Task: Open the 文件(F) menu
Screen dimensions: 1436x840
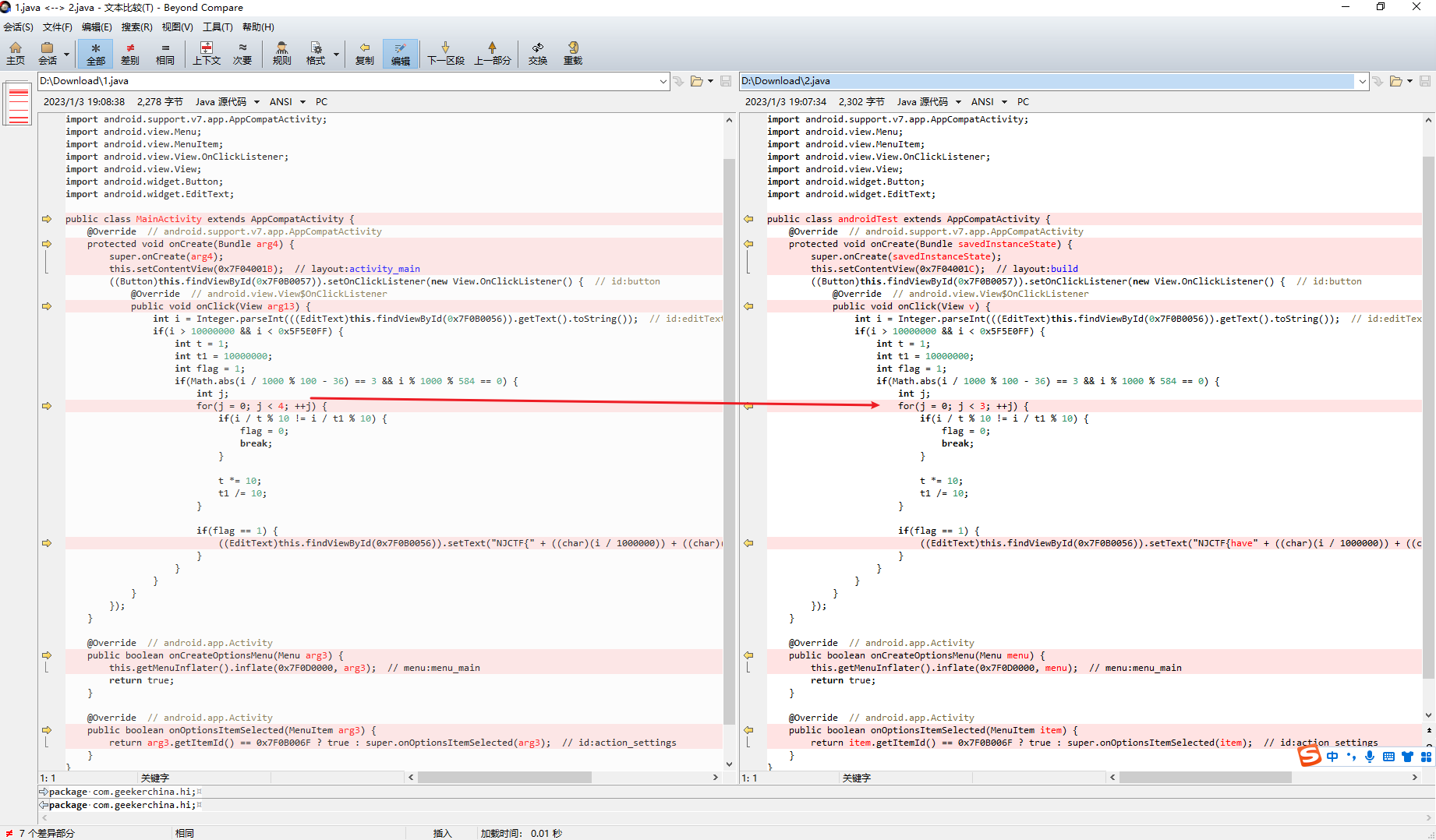Action: point(57,26)
